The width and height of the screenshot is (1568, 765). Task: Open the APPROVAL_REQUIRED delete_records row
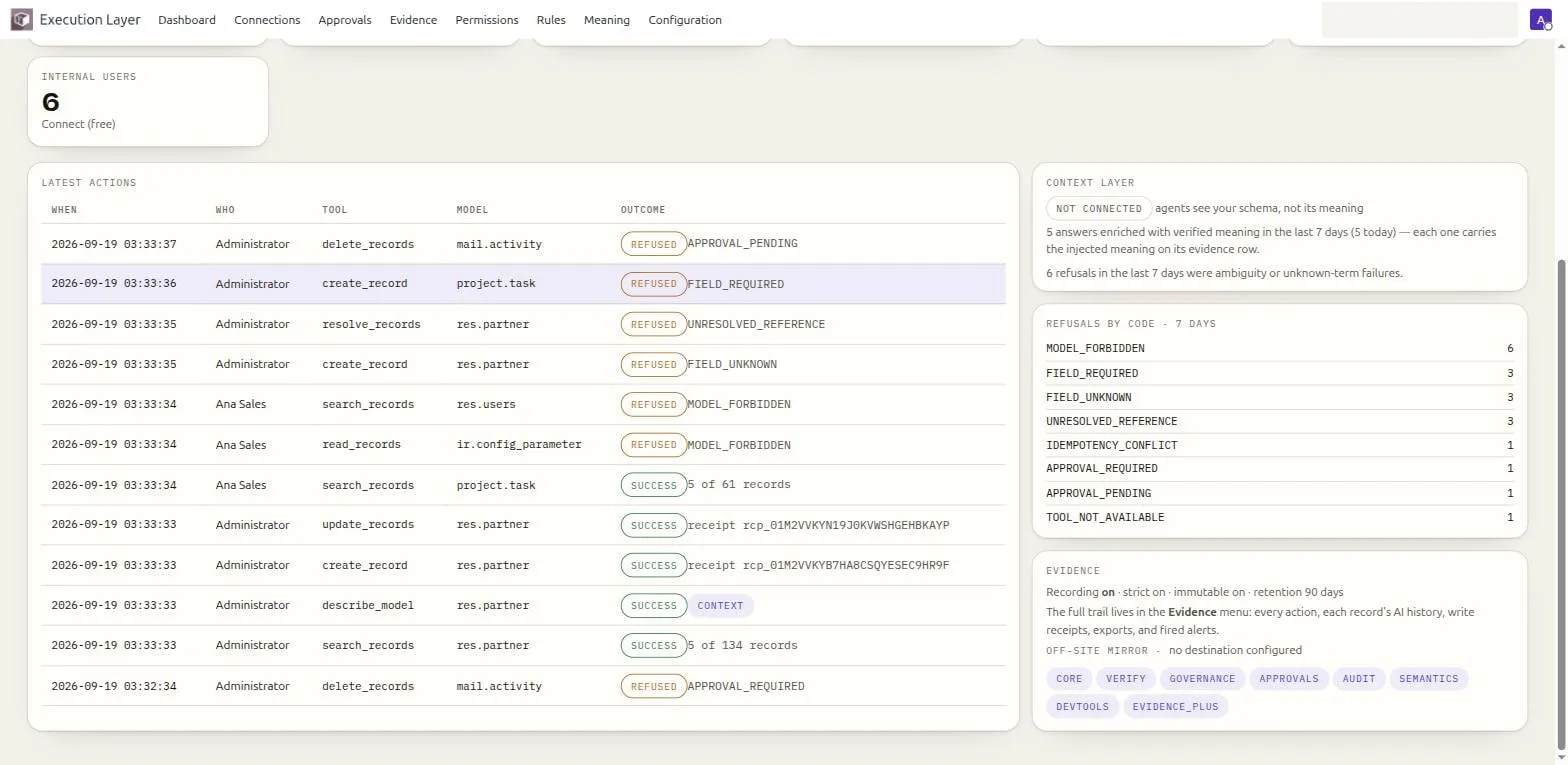(523, 686)
